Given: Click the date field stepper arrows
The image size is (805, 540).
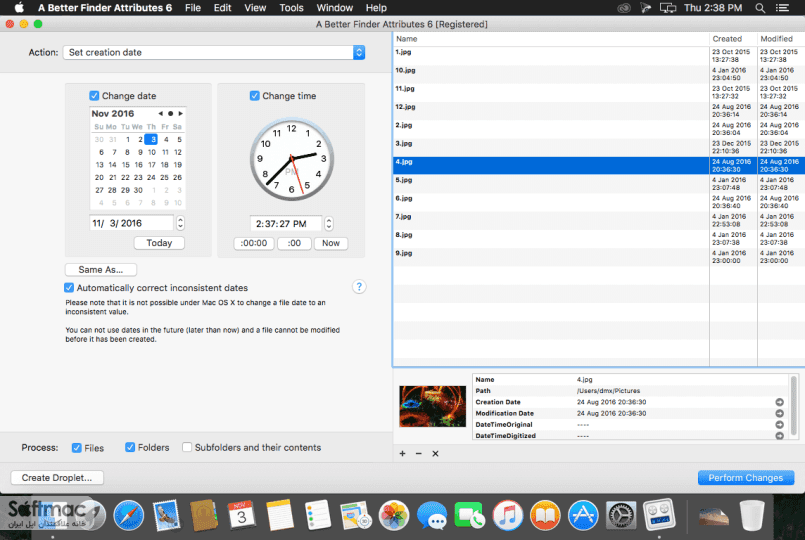Looking at the screenshot, I should point(180,223).
